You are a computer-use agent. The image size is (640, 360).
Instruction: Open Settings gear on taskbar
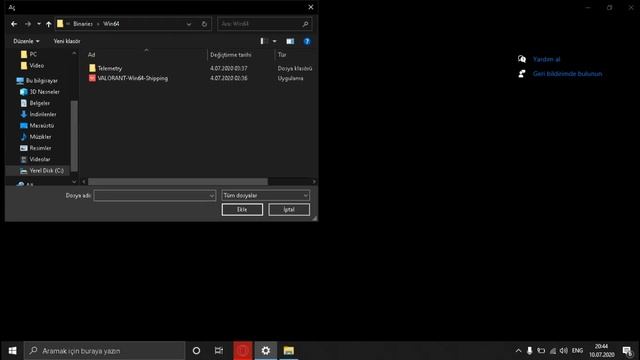coord(266,351)
